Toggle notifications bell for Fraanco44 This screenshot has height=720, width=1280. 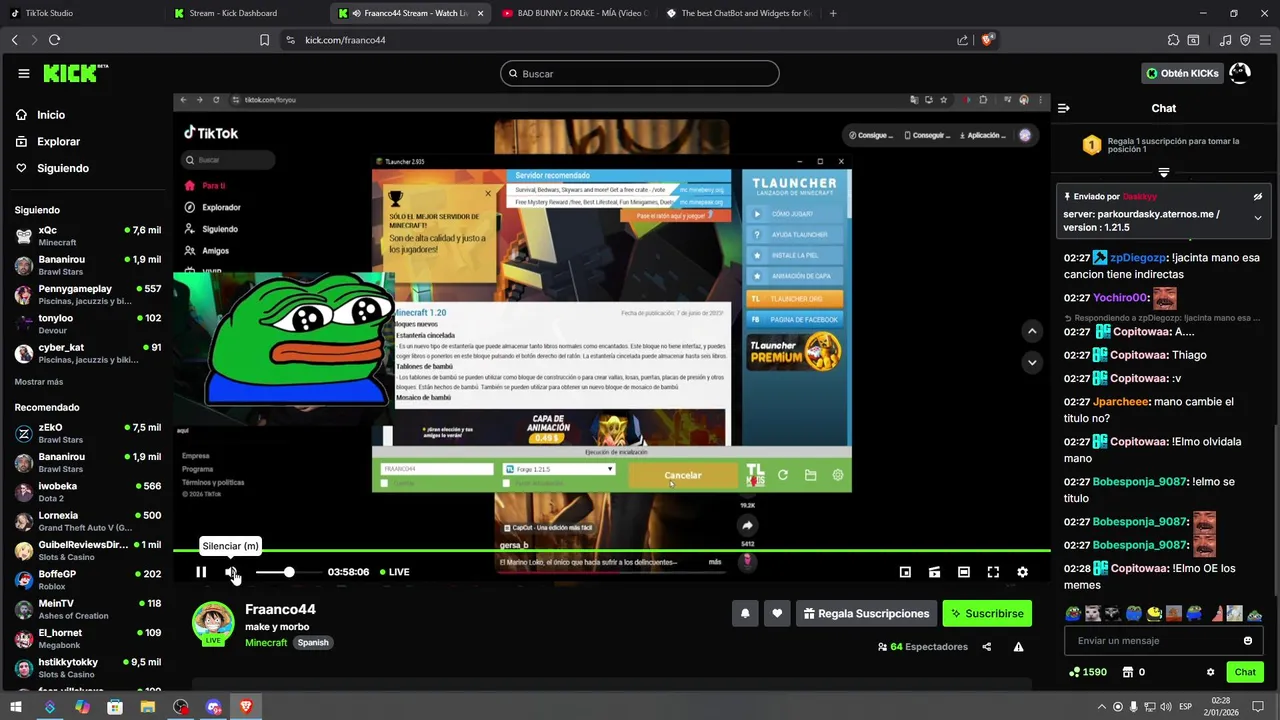[745, 614]
